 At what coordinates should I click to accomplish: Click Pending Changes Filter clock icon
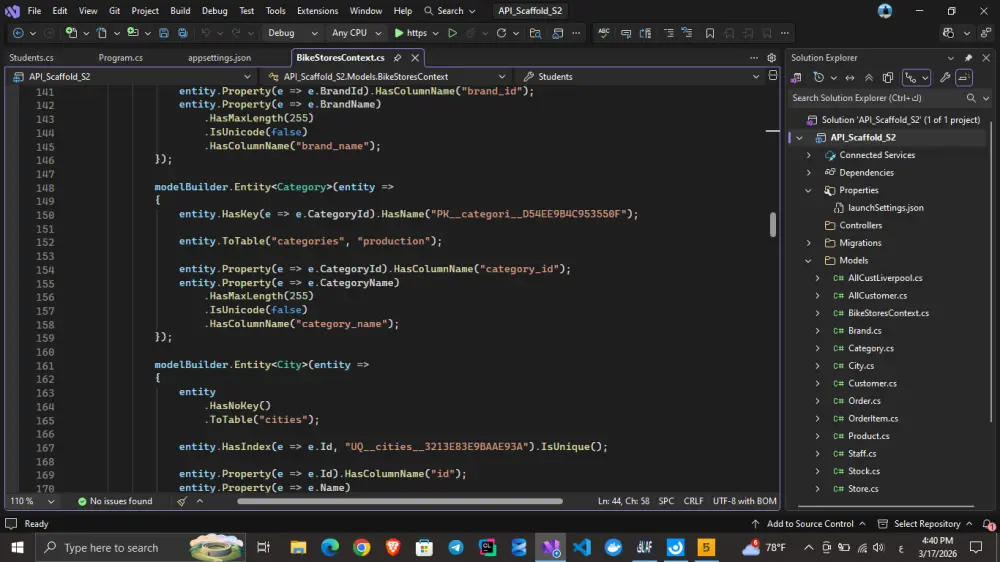click(819, 78)
